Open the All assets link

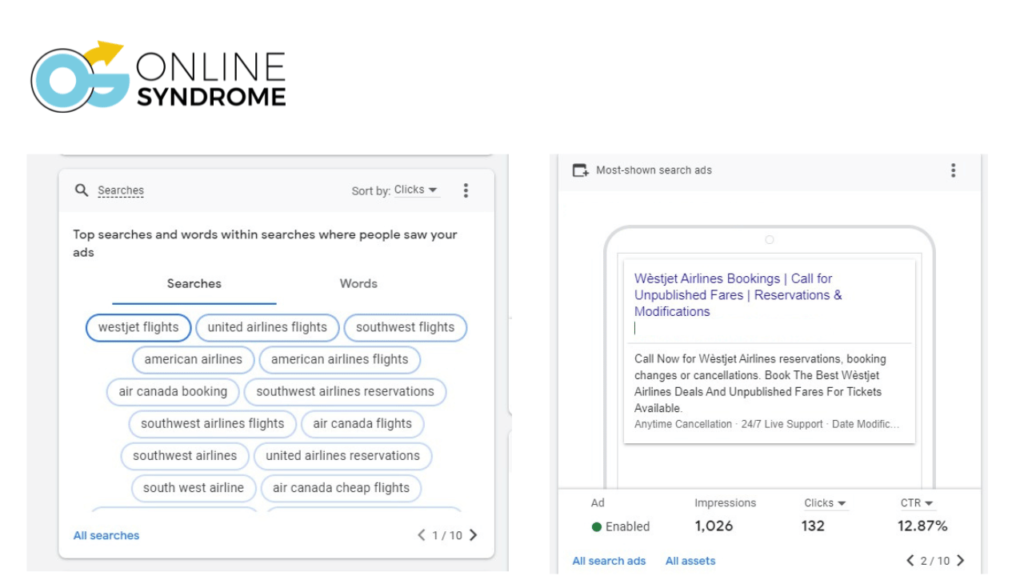pos(690,560)
